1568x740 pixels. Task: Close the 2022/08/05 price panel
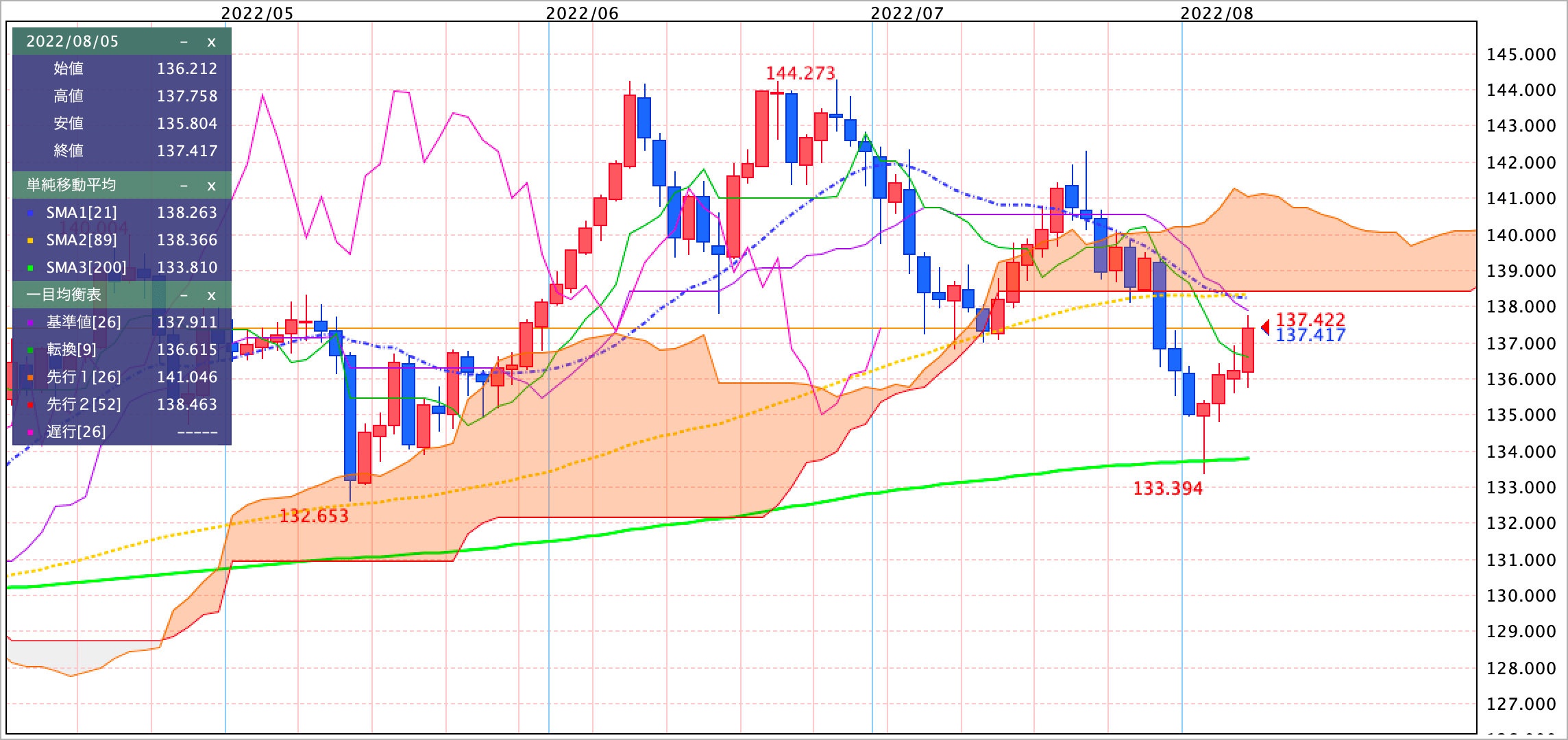point(212,42)
